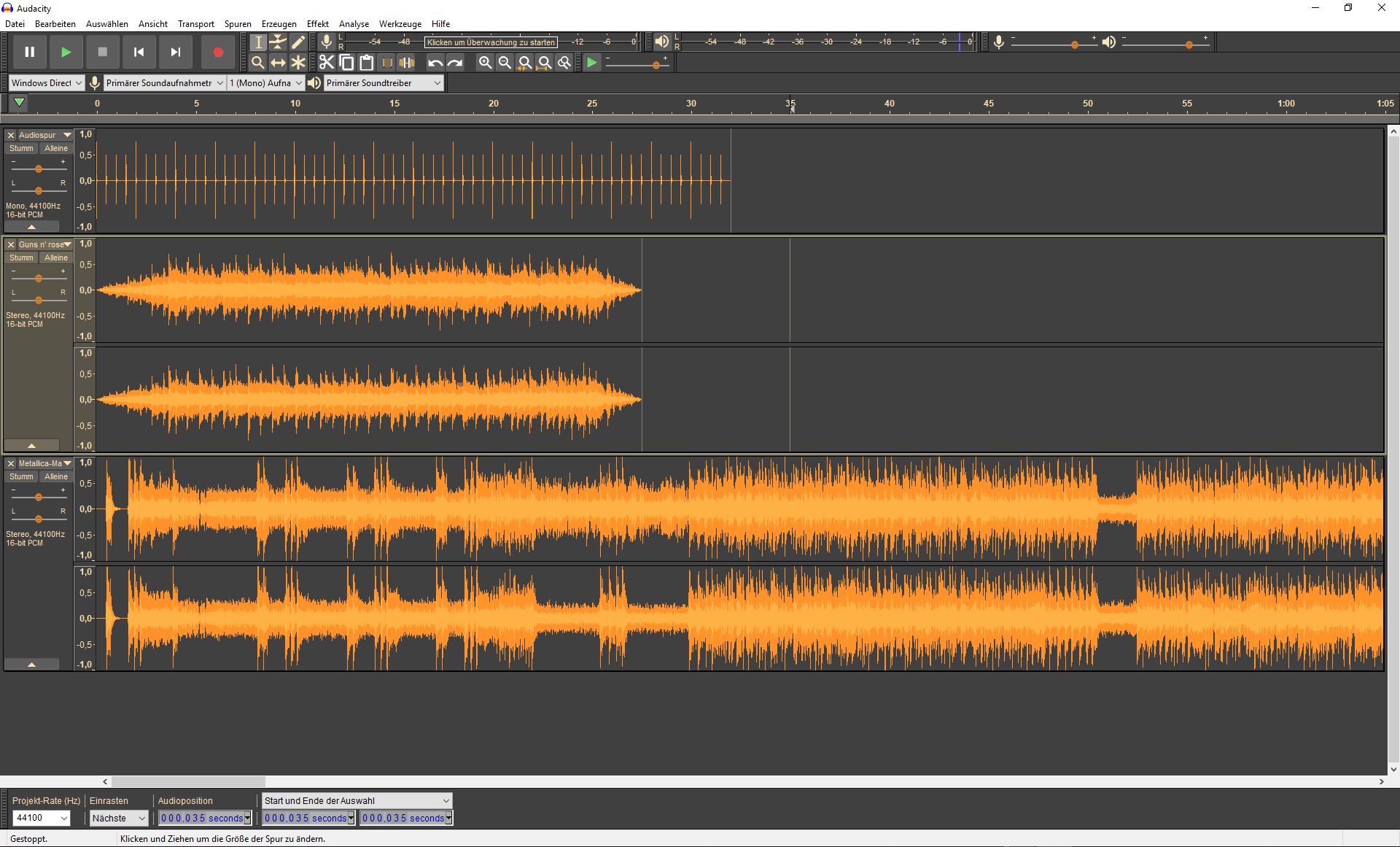The height and width of the screenshot is (847, 1400).
Task: Start monitoring via the 'Klicken um Überwachung zu starten' meter
Action: (x=491, y=42)
